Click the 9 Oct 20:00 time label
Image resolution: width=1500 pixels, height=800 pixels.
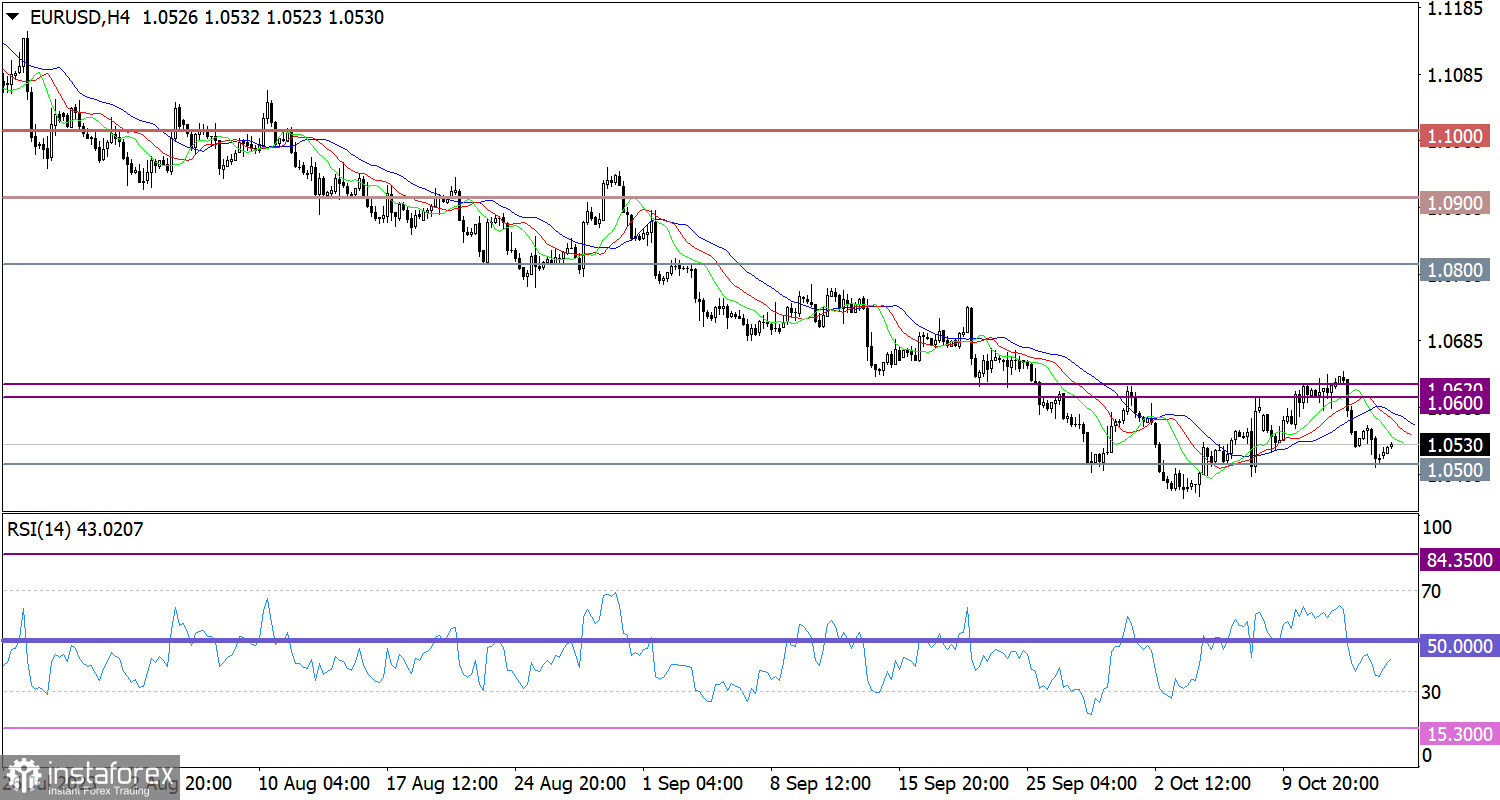click(1332, 782)
